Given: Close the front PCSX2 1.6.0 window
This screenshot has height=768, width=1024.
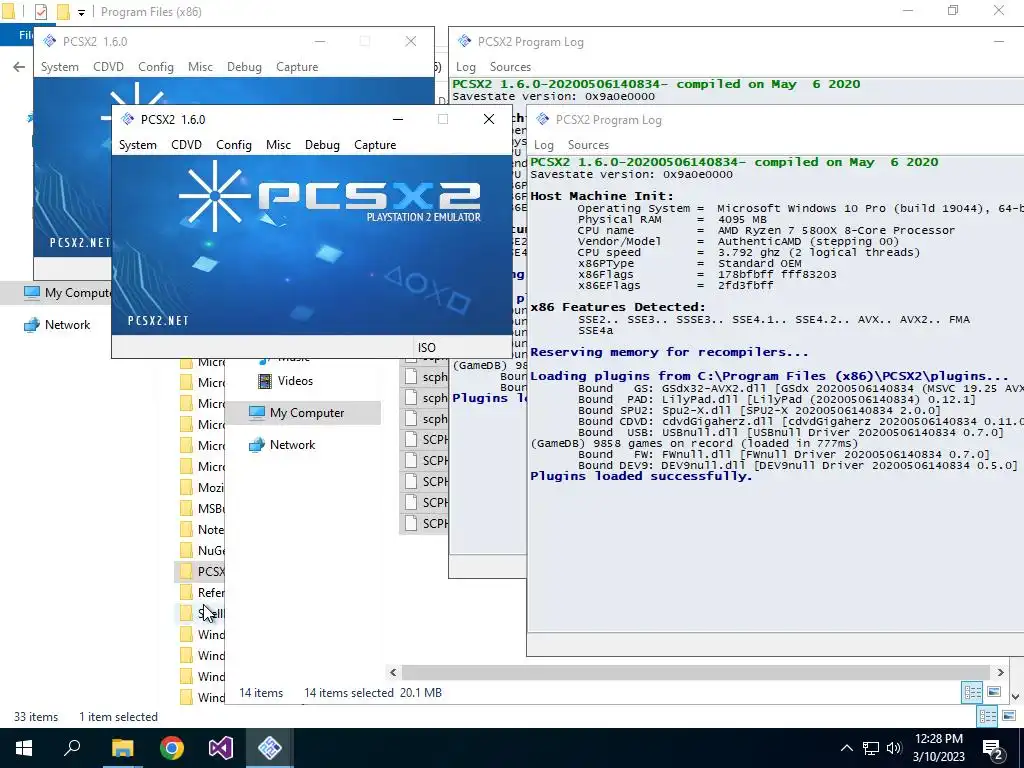Looking at the screenshot, I should coord(488,119).
